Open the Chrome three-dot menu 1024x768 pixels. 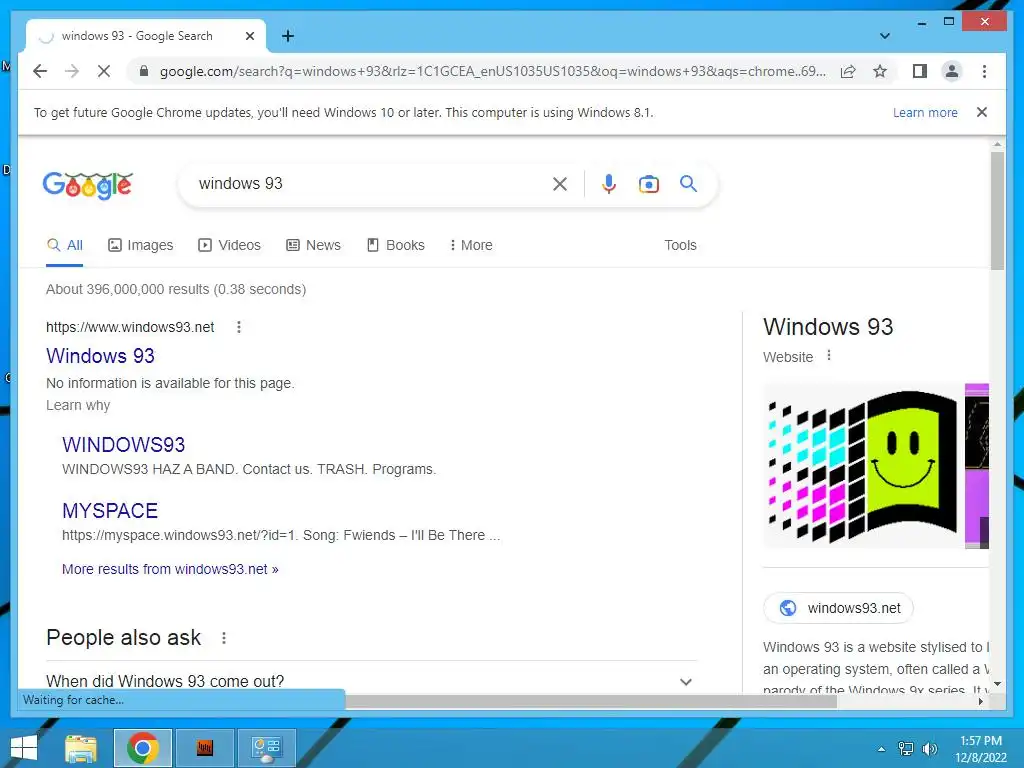click(x=984, y=71)
